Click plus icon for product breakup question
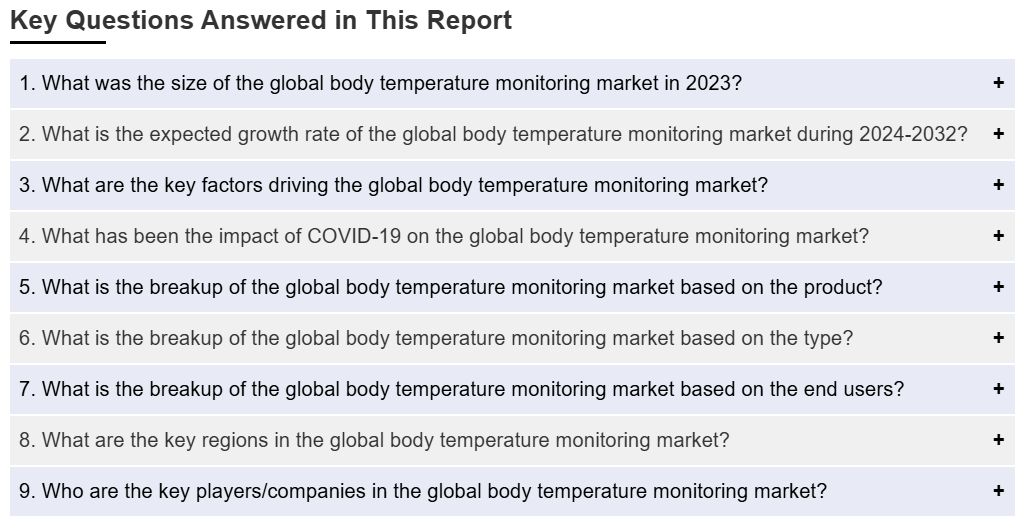The width and height of the screenshot is (1023, 519). 998,287
